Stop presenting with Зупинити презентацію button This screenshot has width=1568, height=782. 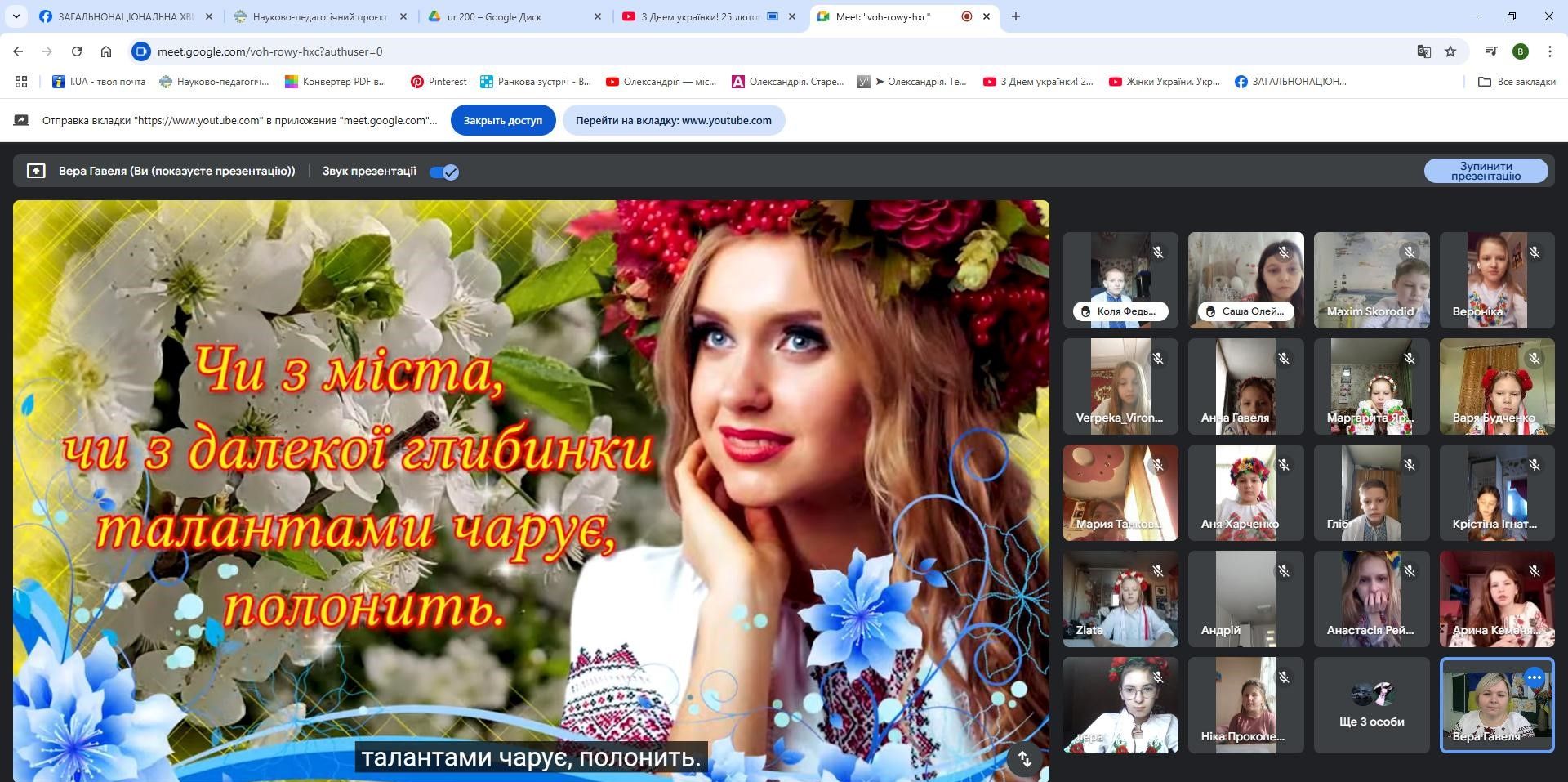[x=1486, y=171]
